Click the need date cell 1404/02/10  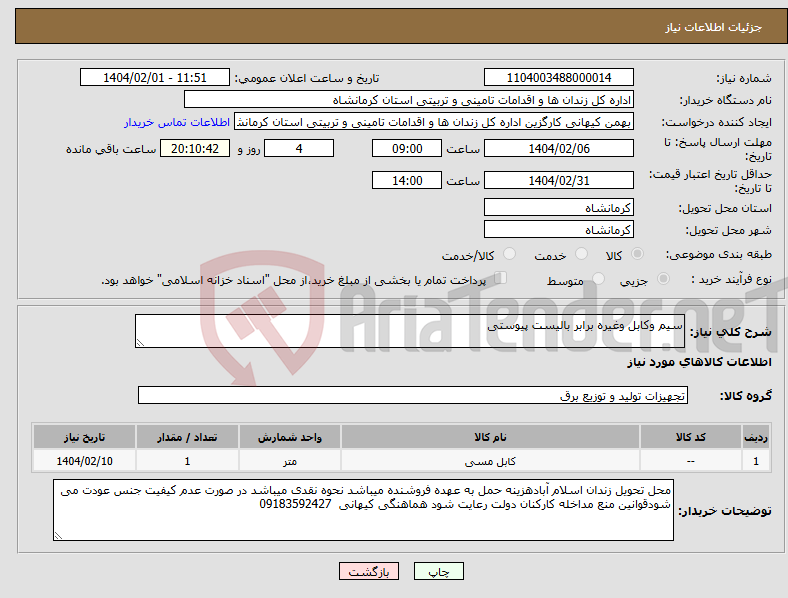[x=84, y=461]
